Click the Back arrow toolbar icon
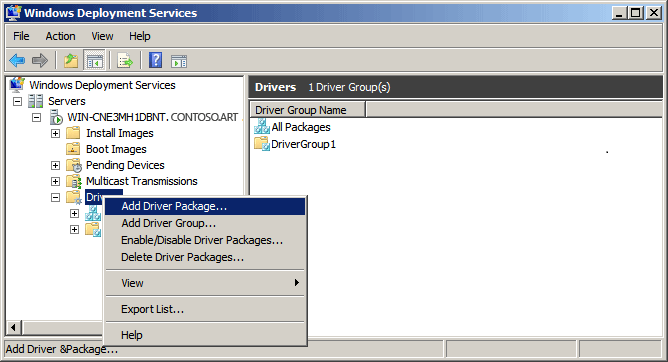The height and width of the screenshot is (362, 668). point(17,61)
